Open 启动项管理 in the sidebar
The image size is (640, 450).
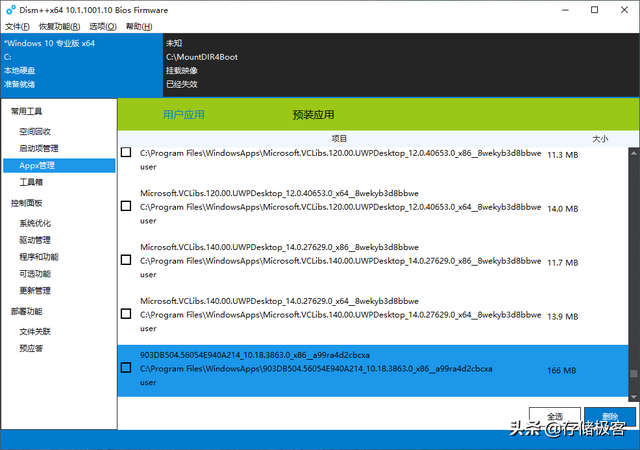pos(39,149)
